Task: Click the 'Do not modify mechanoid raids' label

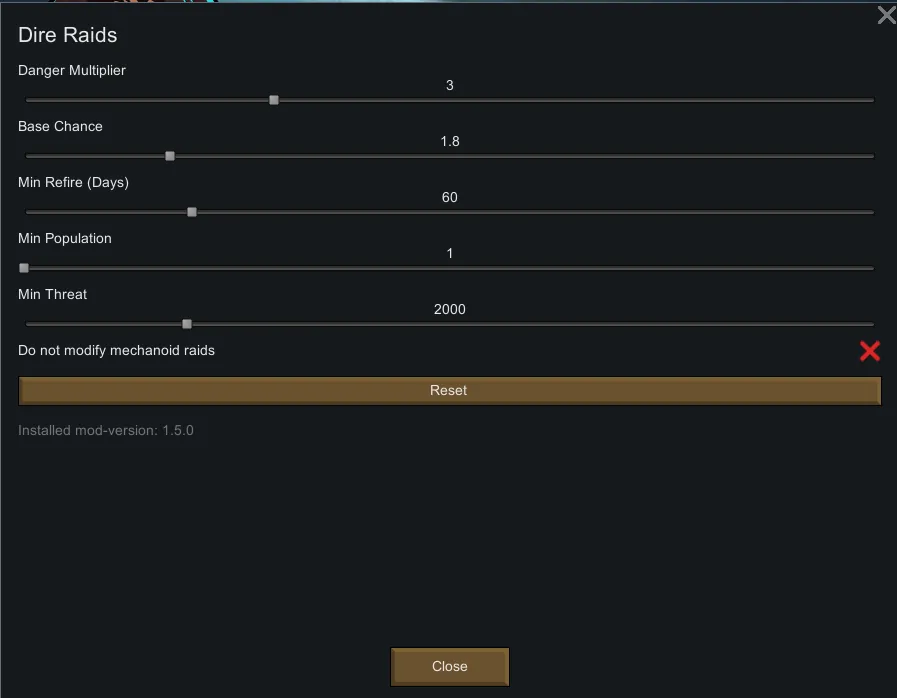Action: 116,351
